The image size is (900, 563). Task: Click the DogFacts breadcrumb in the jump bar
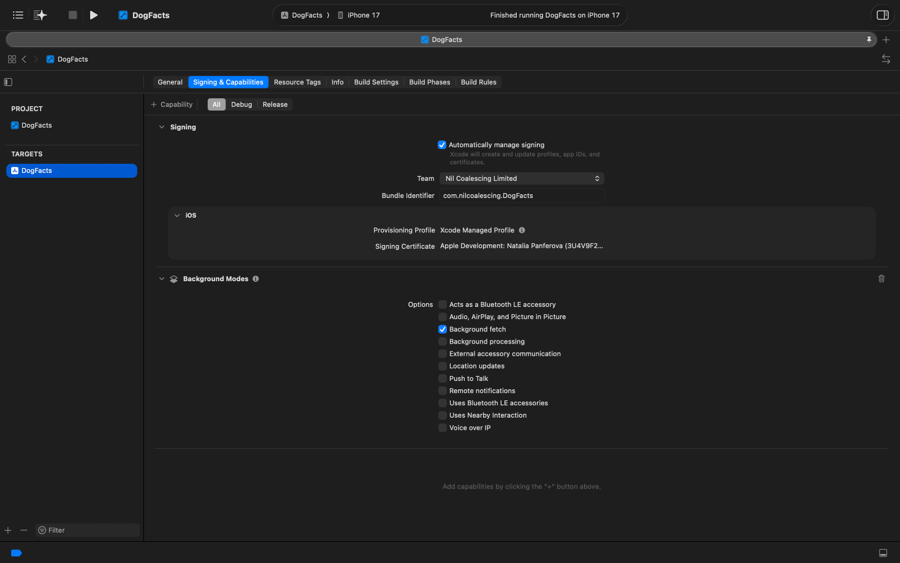67,59
